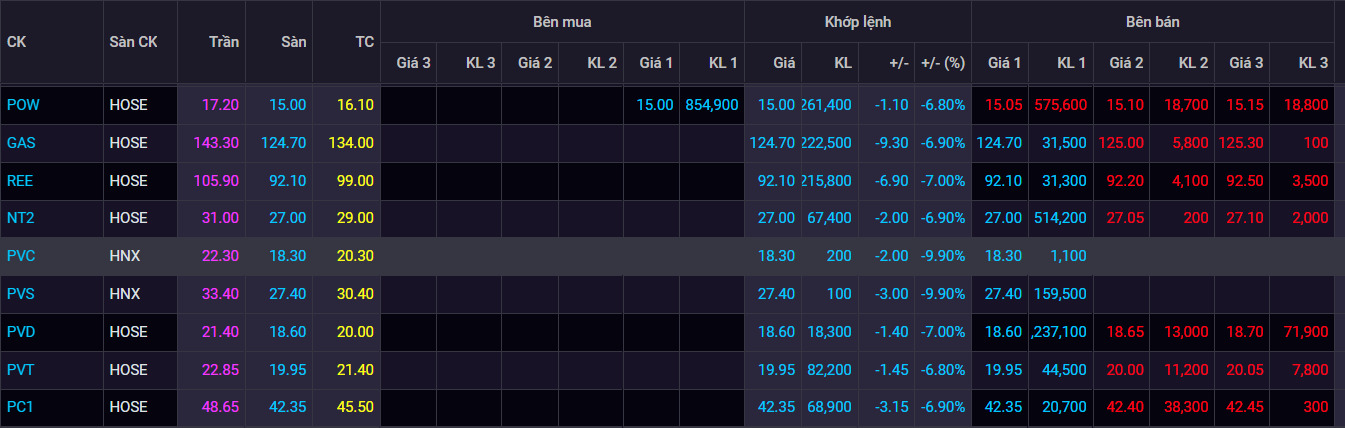This screenshot has width=1345, height=428.
Task: Sort by the Sàn CK column header
Action: click(x=133, y=42)
